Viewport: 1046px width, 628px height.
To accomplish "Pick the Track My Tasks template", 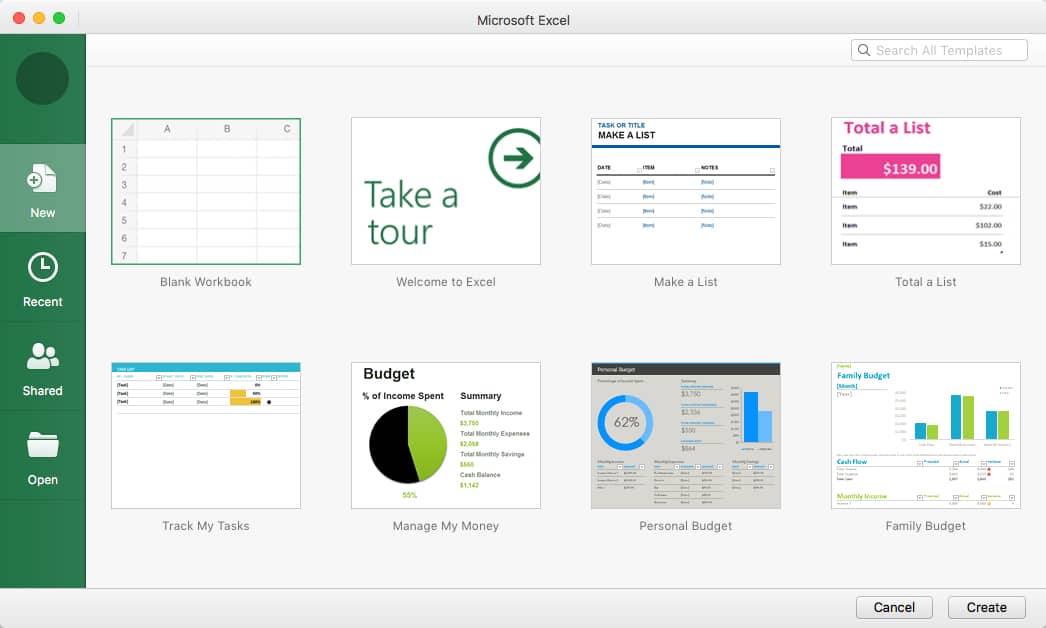I will [206, 435].
